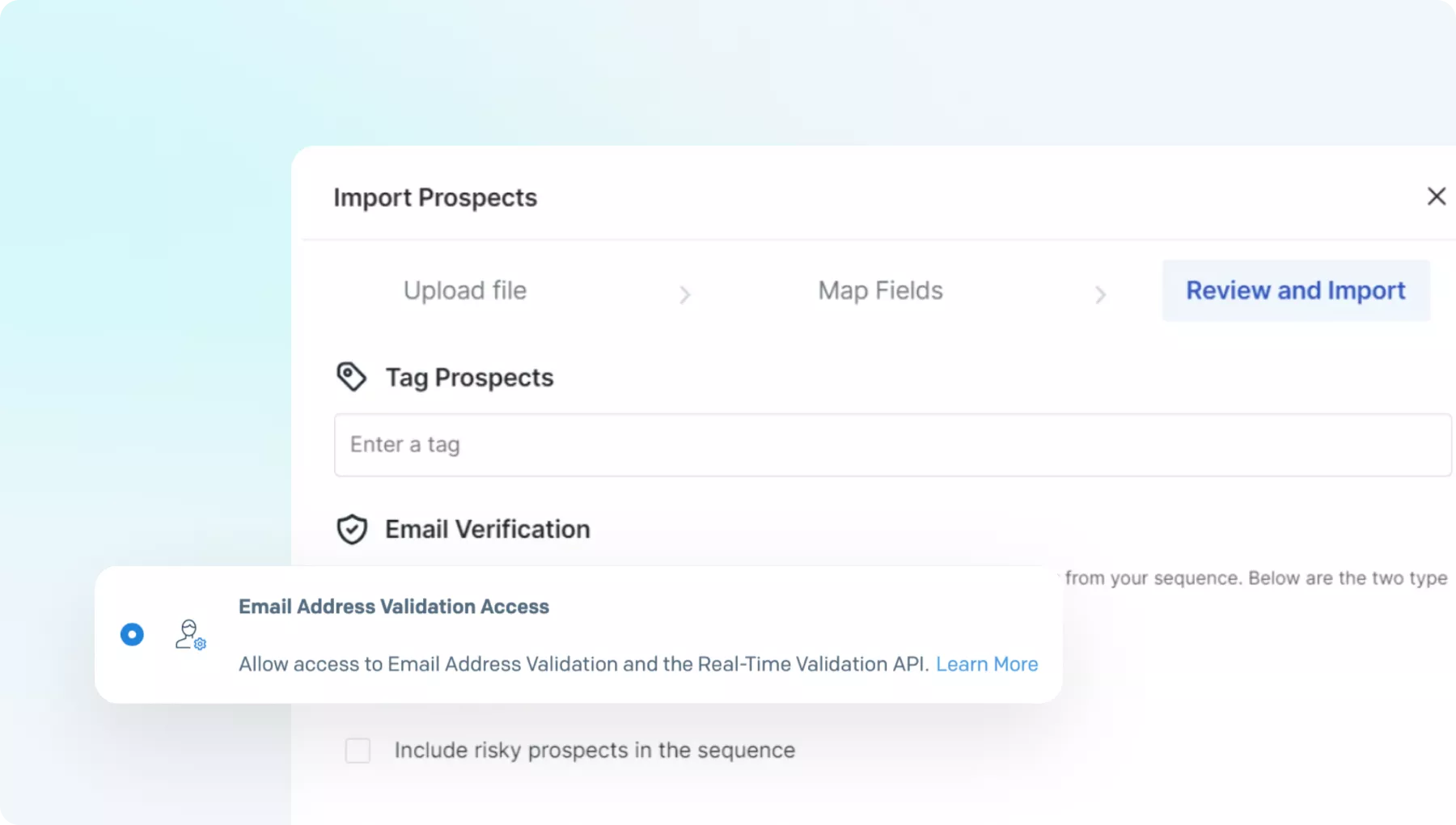
Task: Click the 'from your sequence' description text
Action: pyautogui.click(x=1255, y=578)
